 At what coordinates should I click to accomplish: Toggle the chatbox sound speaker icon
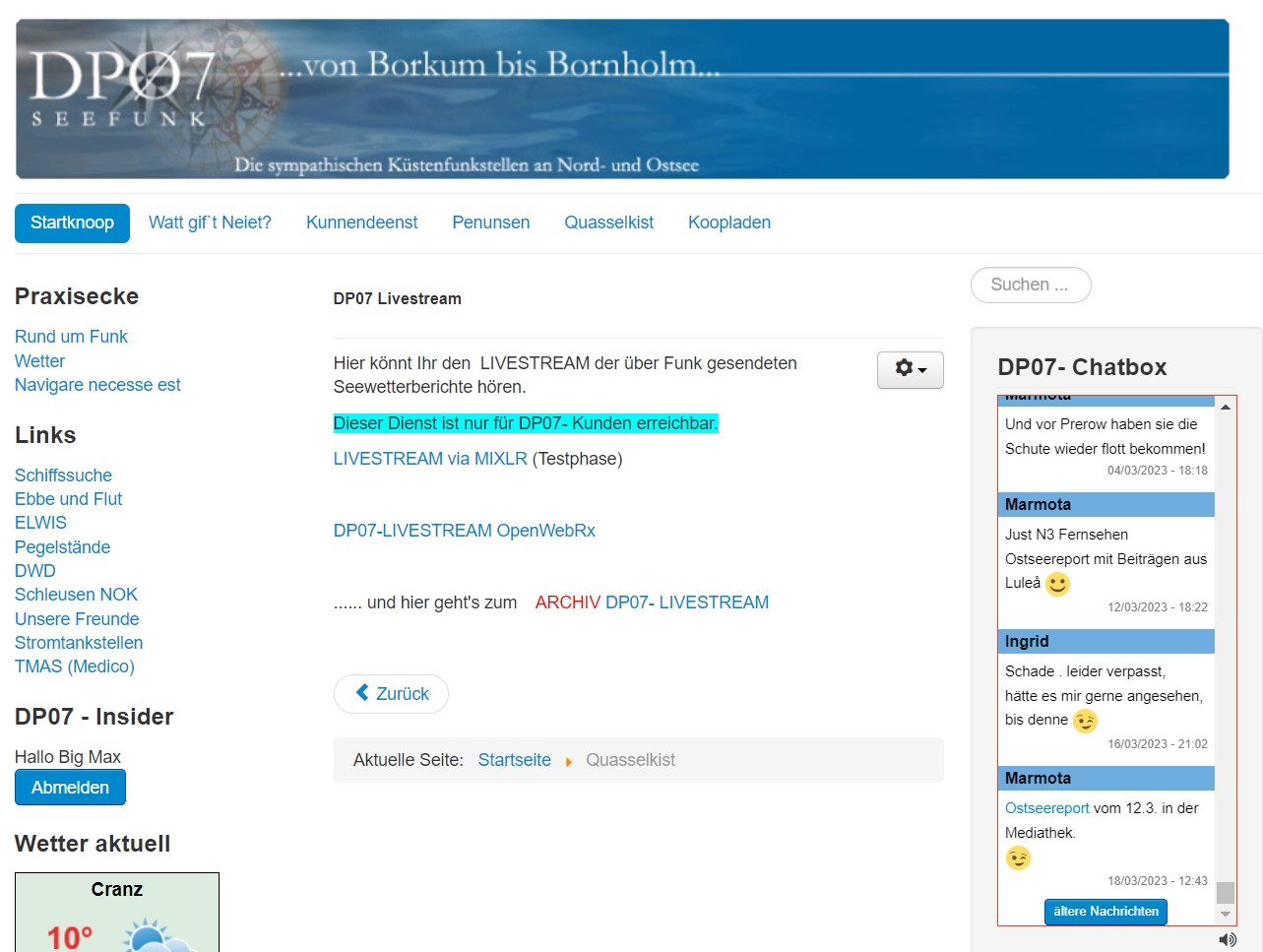point(1227,939)
